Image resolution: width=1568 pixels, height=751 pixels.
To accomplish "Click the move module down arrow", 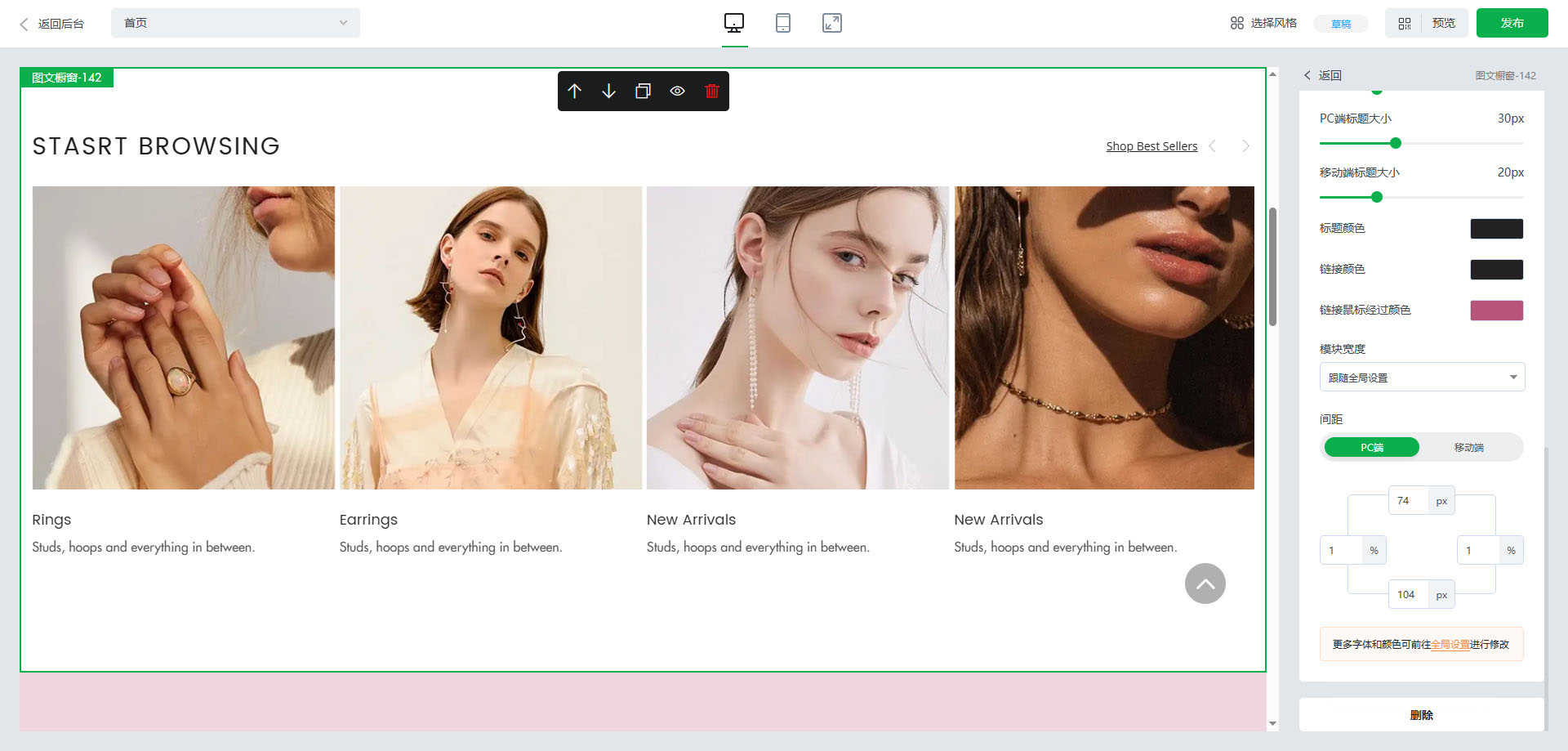I will coord(608,92).
